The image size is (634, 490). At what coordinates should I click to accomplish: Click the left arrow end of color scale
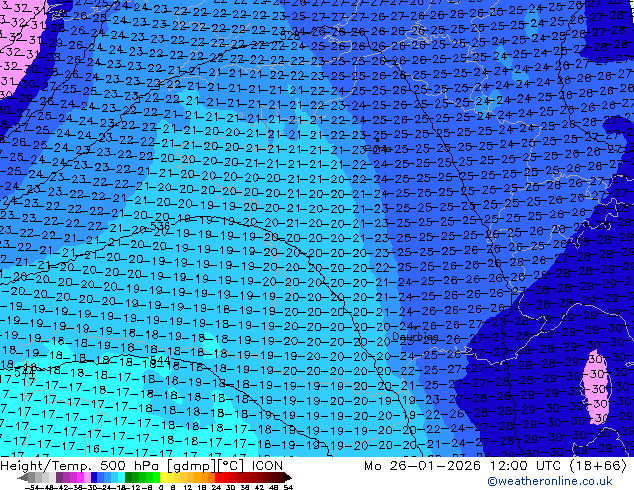click(22, 478)
